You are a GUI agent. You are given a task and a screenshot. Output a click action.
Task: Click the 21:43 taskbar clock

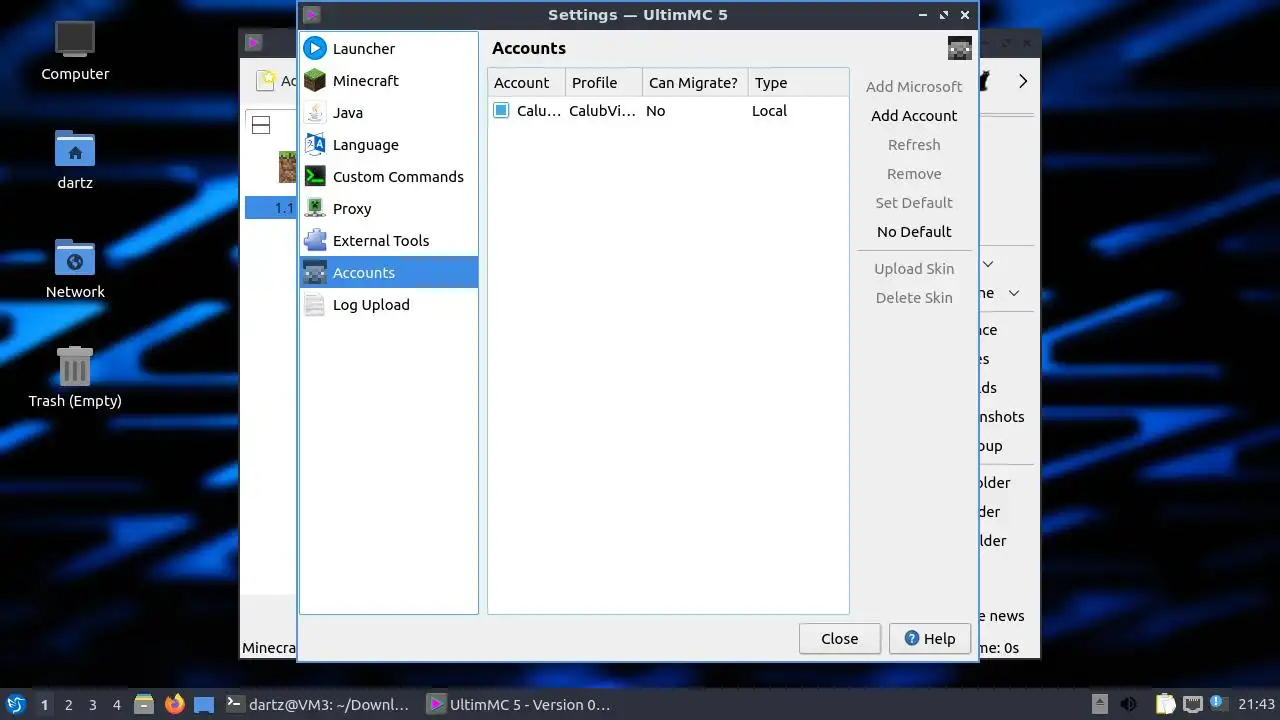(x=1257, y=704)
